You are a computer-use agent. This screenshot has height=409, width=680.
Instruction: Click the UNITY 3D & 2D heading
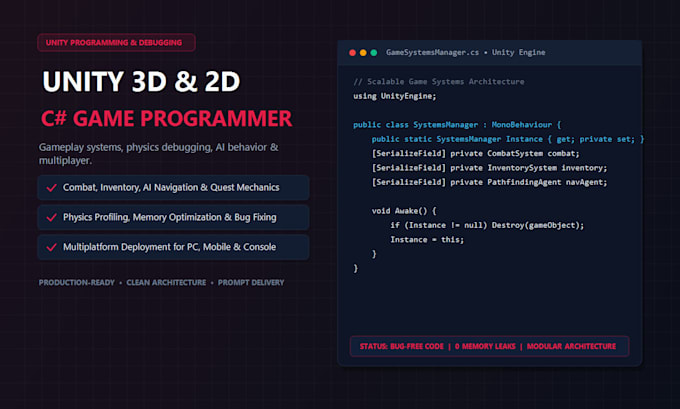pyautogui.click(x=141, y=81)
